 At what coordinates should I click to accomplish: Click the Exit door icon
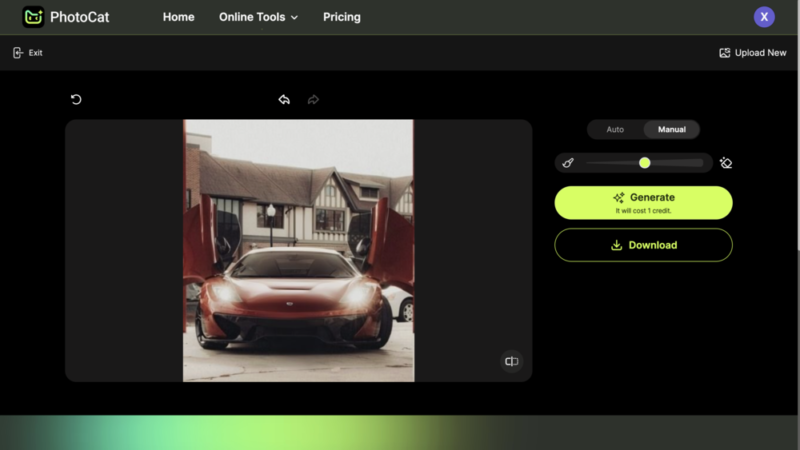click(18, 53)
